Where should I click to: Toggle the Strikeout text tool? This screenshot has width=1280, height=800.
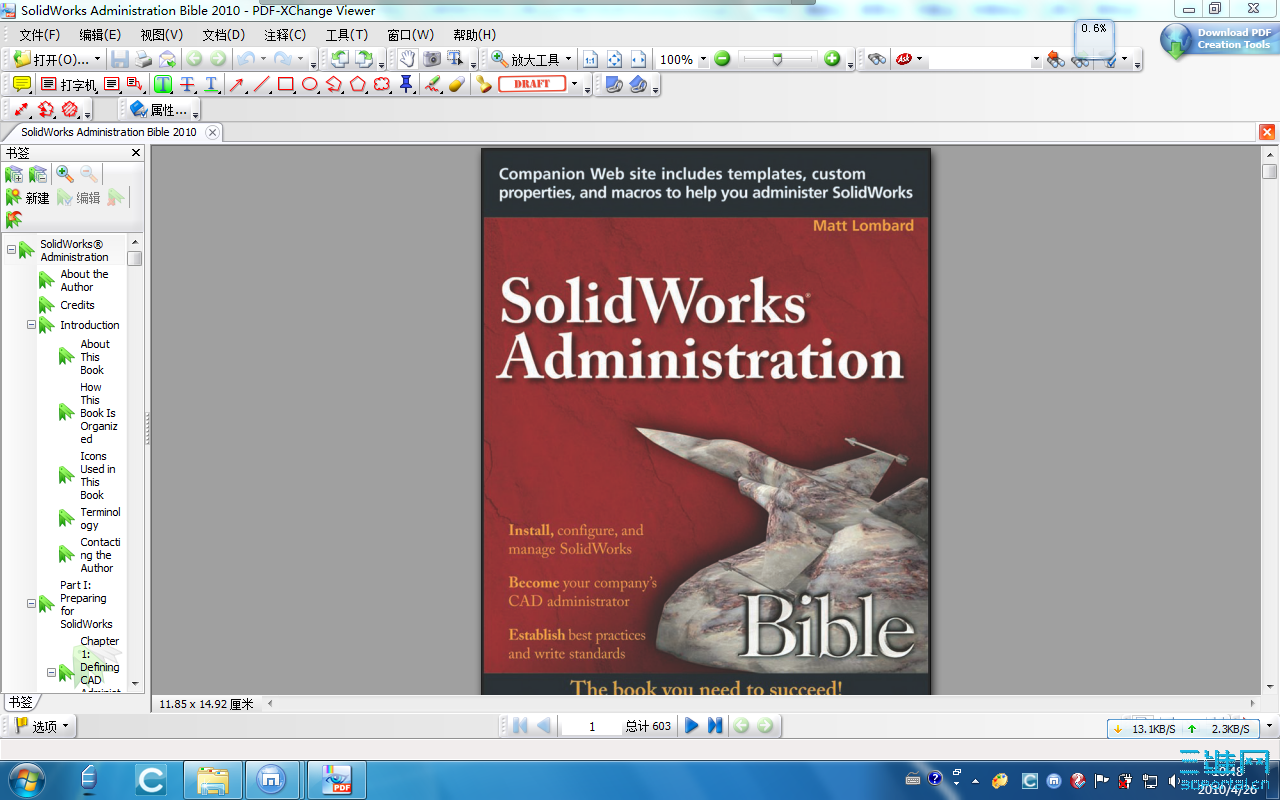tap(187, 84)
